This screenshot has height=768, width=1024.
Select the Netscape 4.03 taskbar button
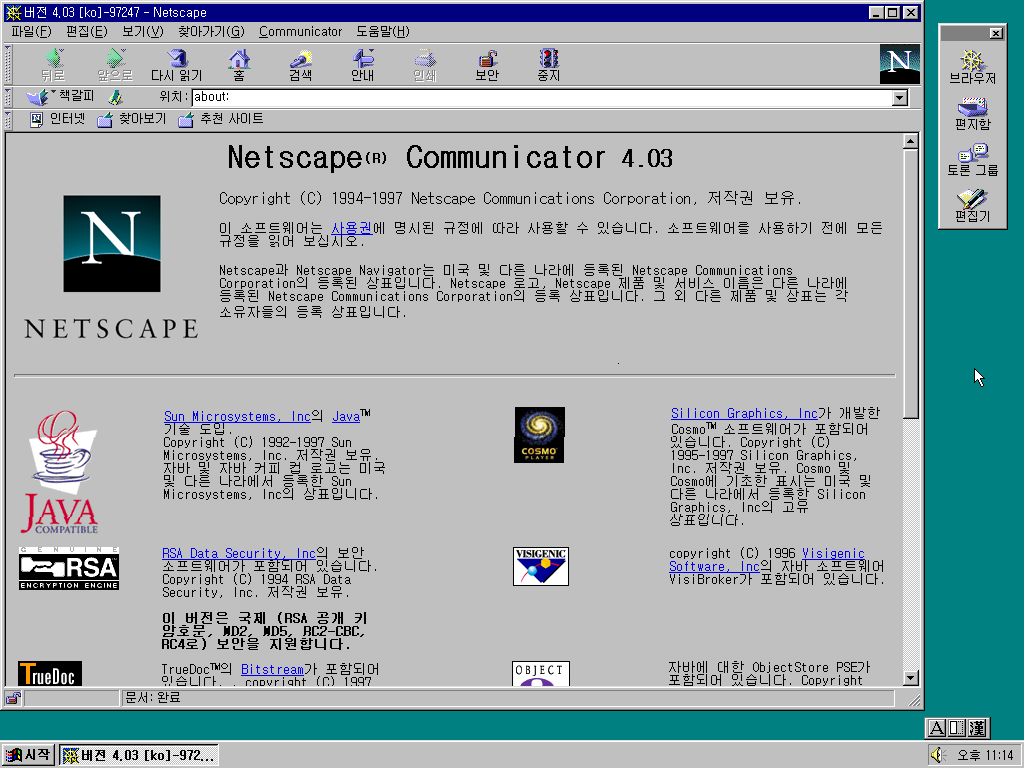tap(139, 755)
